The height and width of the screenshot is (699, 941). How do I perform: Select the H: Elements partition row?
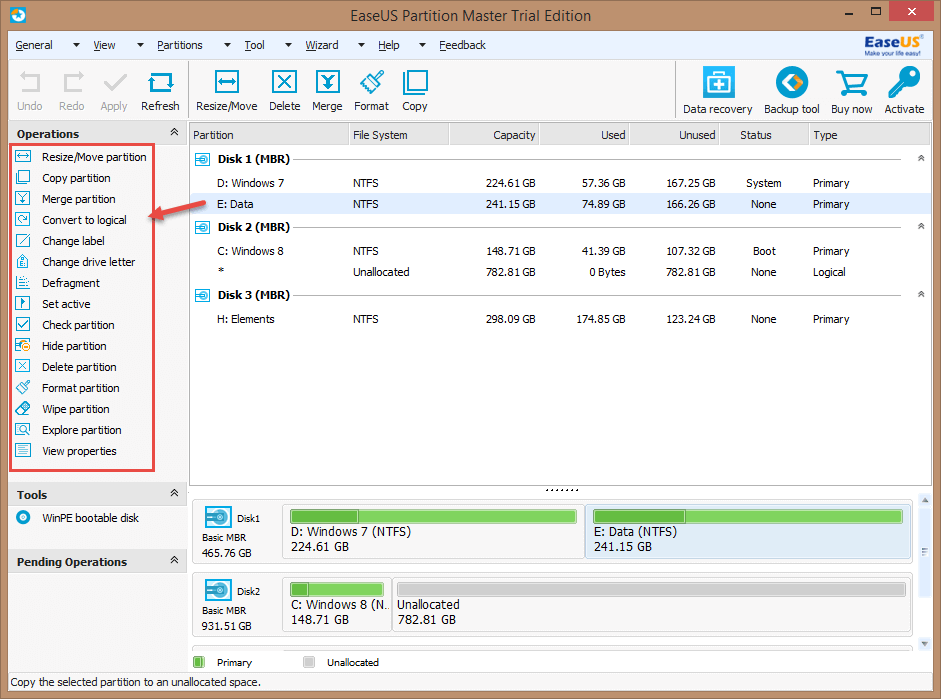coord(560,319)
